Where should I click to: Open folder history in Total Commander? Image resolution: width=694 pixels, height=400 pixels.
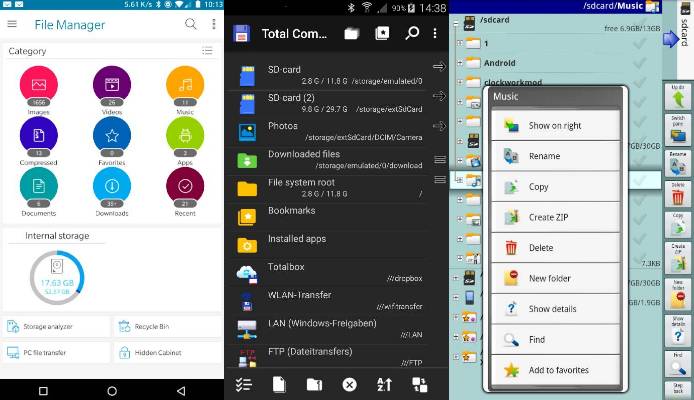[x=351, y=34]
